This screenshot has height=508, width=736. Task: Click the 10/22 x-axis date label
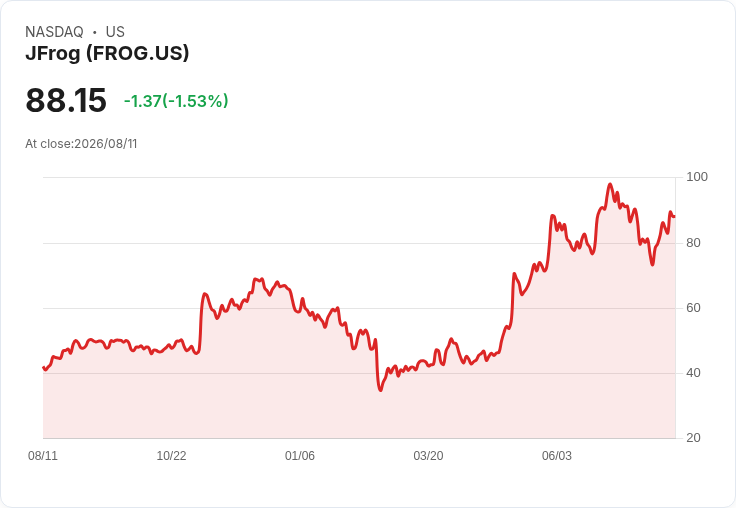(x=171, y=455)
